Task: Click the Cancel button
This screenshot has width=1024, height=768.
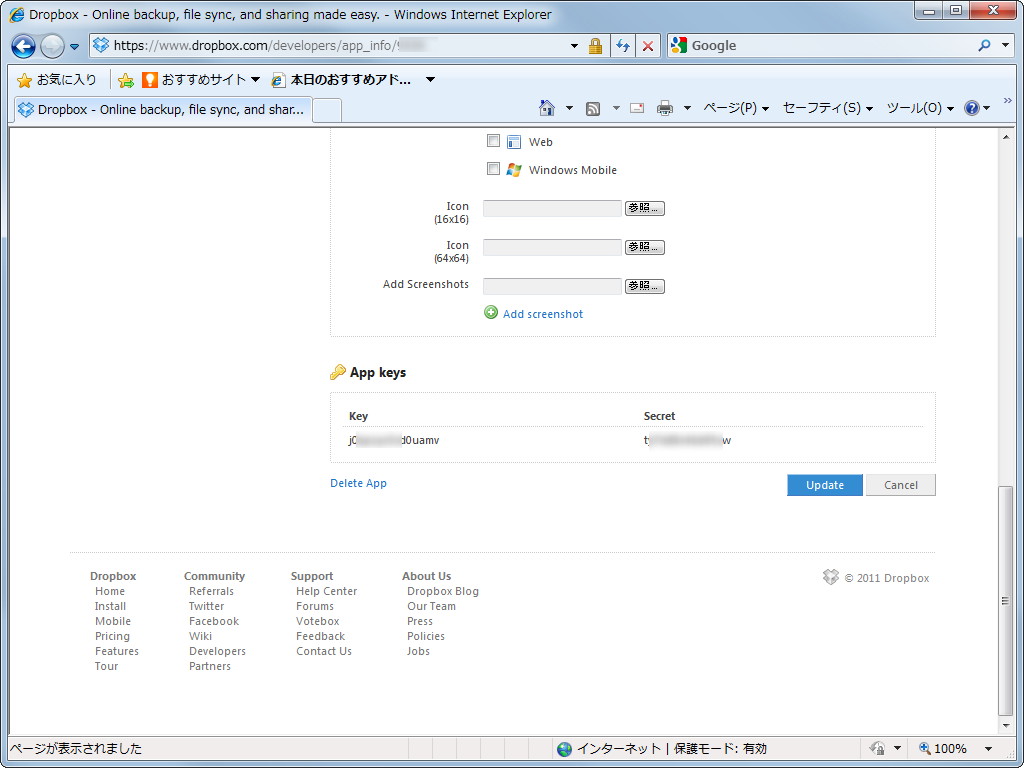Action: tap(901, 485)
